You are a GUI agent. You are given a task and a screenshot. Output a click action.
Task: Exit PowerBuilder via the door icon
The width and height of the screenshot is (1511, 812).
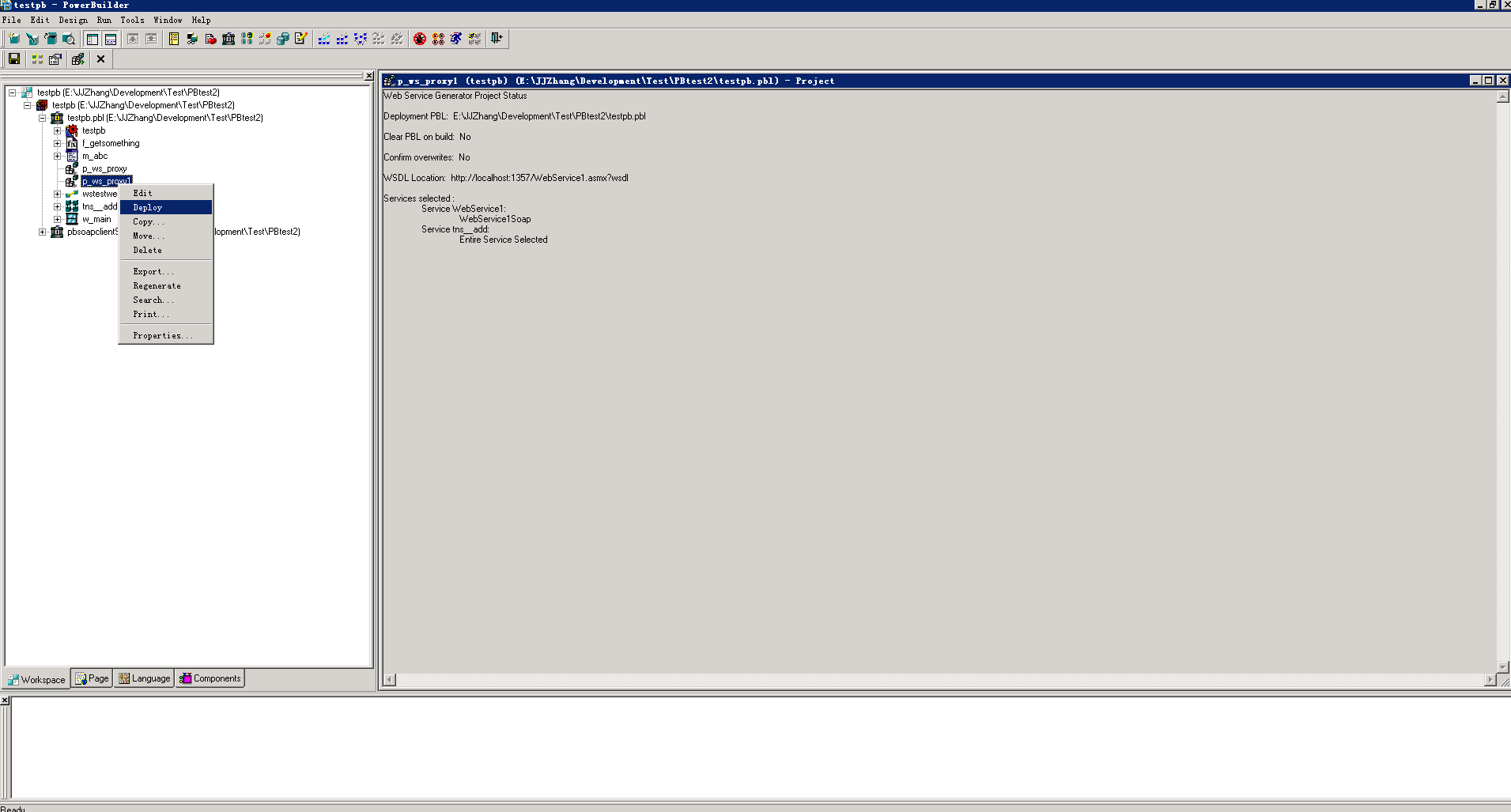click(x=497, y=39)
